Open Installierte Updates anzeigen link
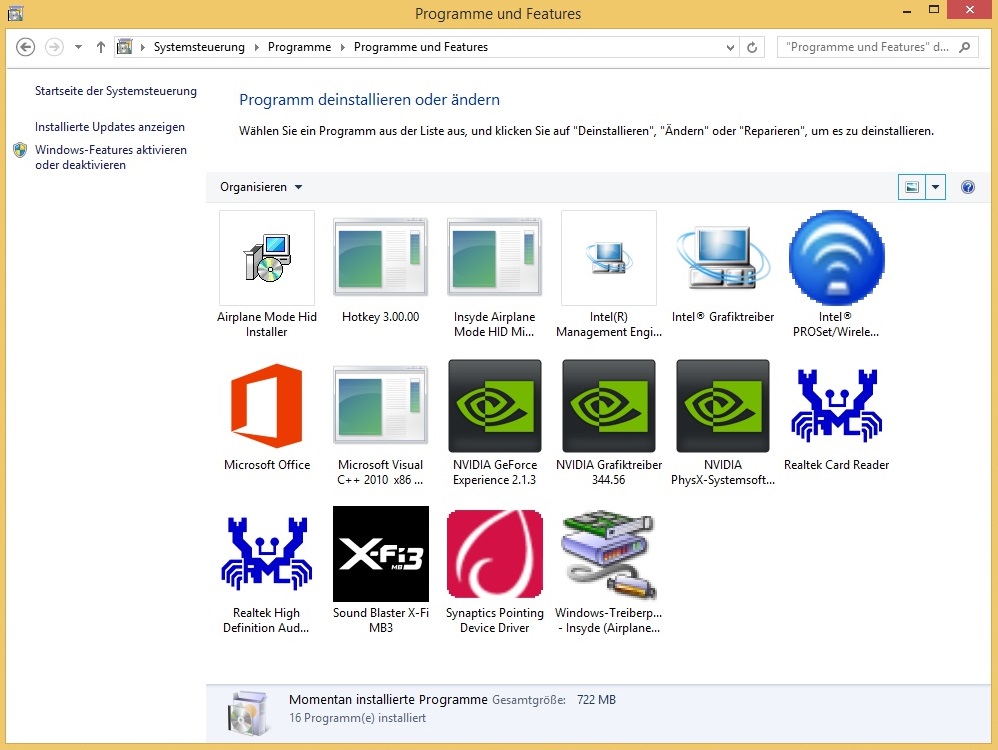This screenshot has width=998, height=750. pyautogui.click(x=110, y=127)
